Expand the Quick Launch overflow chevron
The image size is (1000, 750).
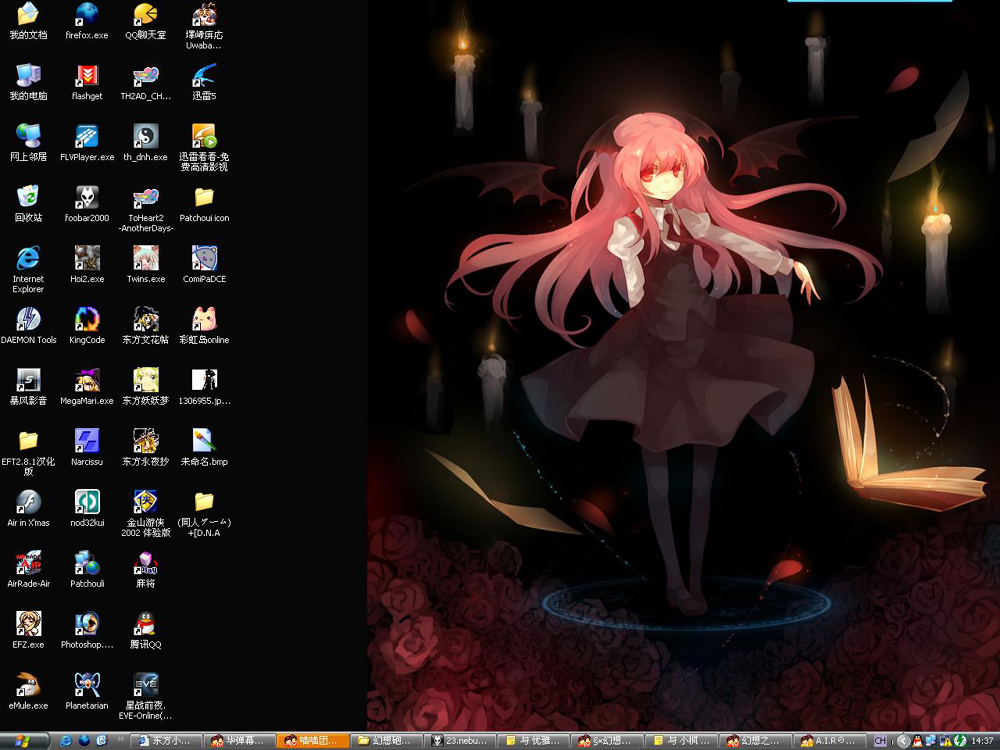click(x=121, y=740)
